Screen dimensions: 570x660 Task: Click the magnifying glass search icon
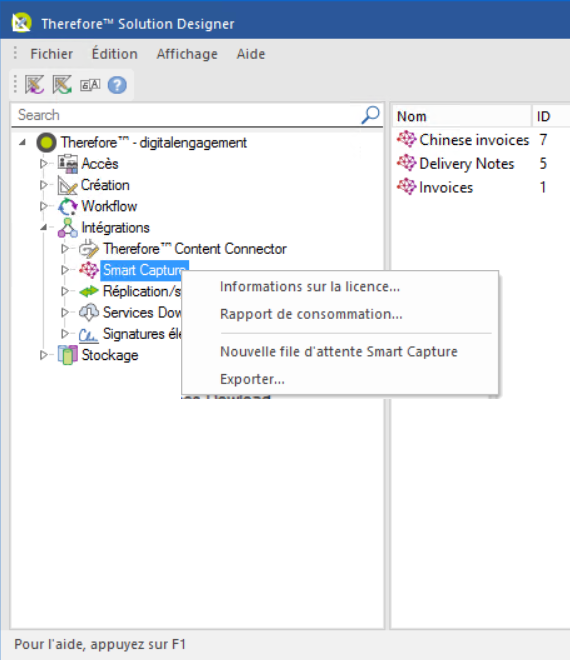(x=370, y=115)
